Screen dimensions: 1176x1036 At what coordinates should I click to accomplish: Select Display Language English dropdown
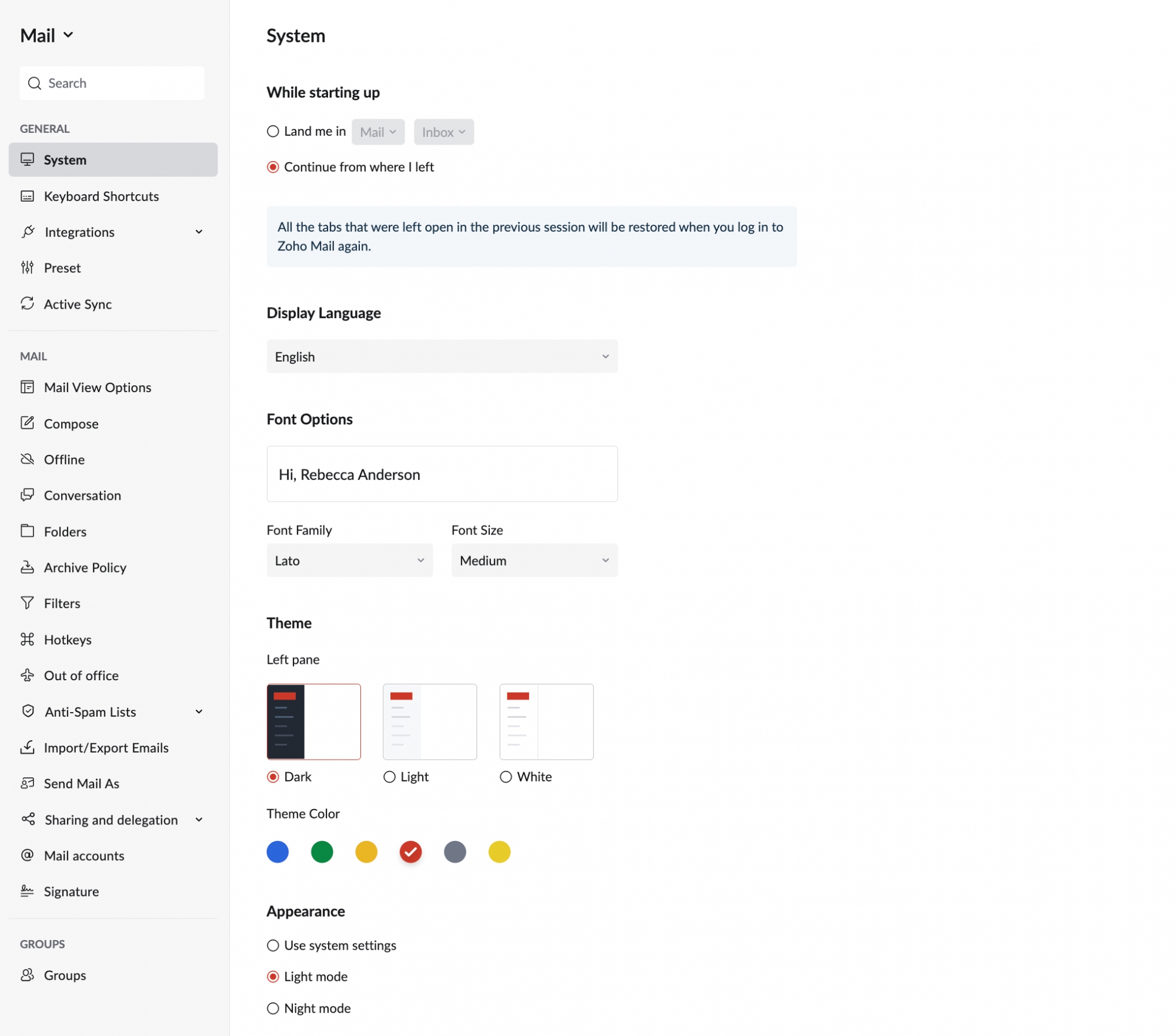pos(442,356)
